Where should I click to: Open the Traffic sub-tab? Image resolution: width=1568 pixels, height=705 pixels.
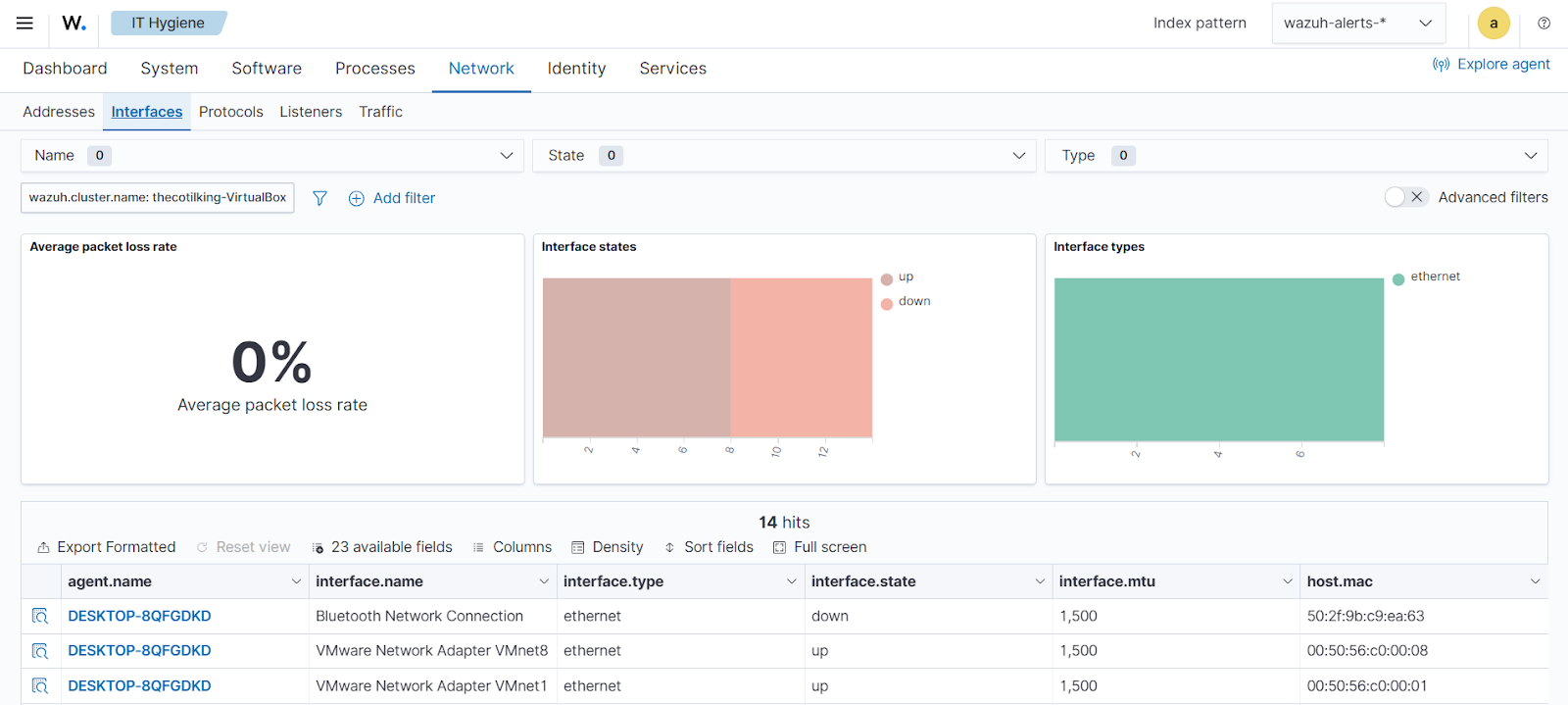coord(380,112)
